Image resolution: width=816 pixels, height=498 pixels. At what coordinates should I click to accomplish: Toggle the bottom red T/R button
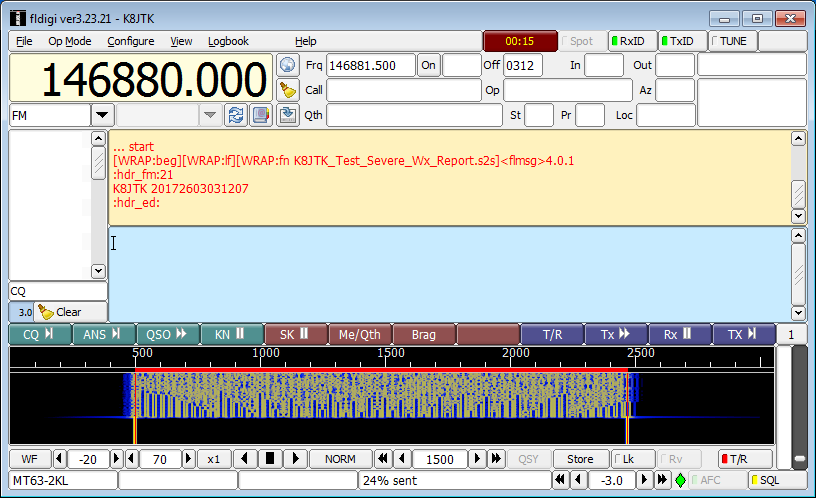[744, 459]
